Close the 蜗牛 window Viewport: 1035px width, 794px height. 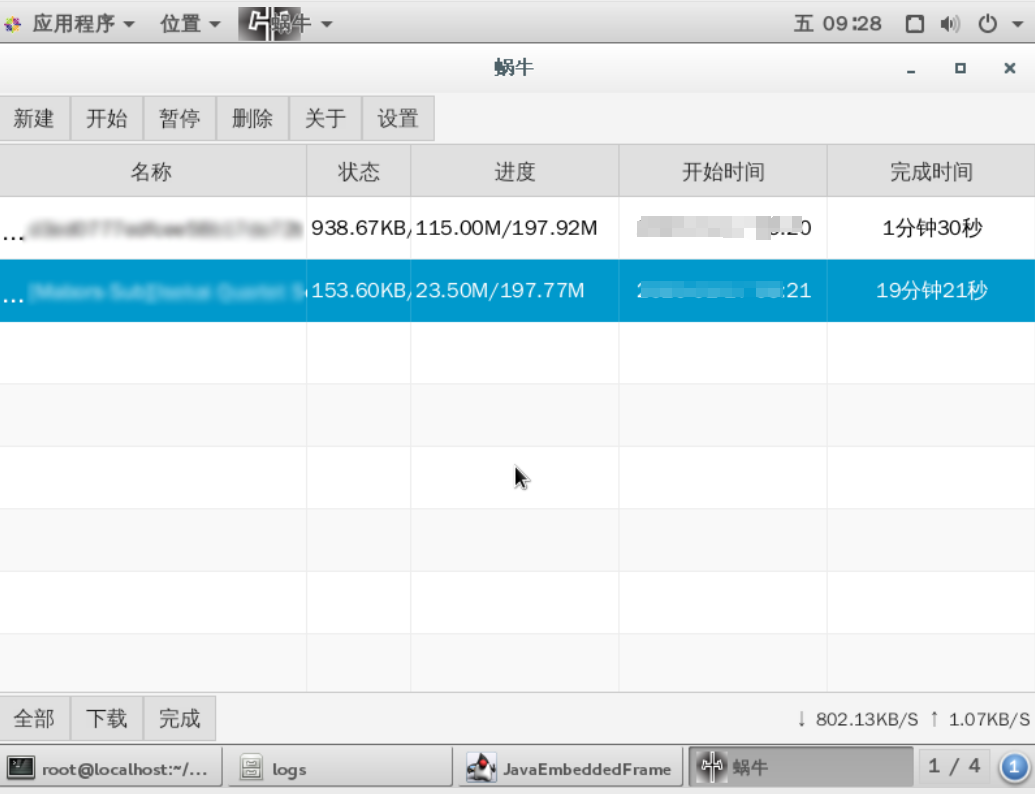point(1009,68)
